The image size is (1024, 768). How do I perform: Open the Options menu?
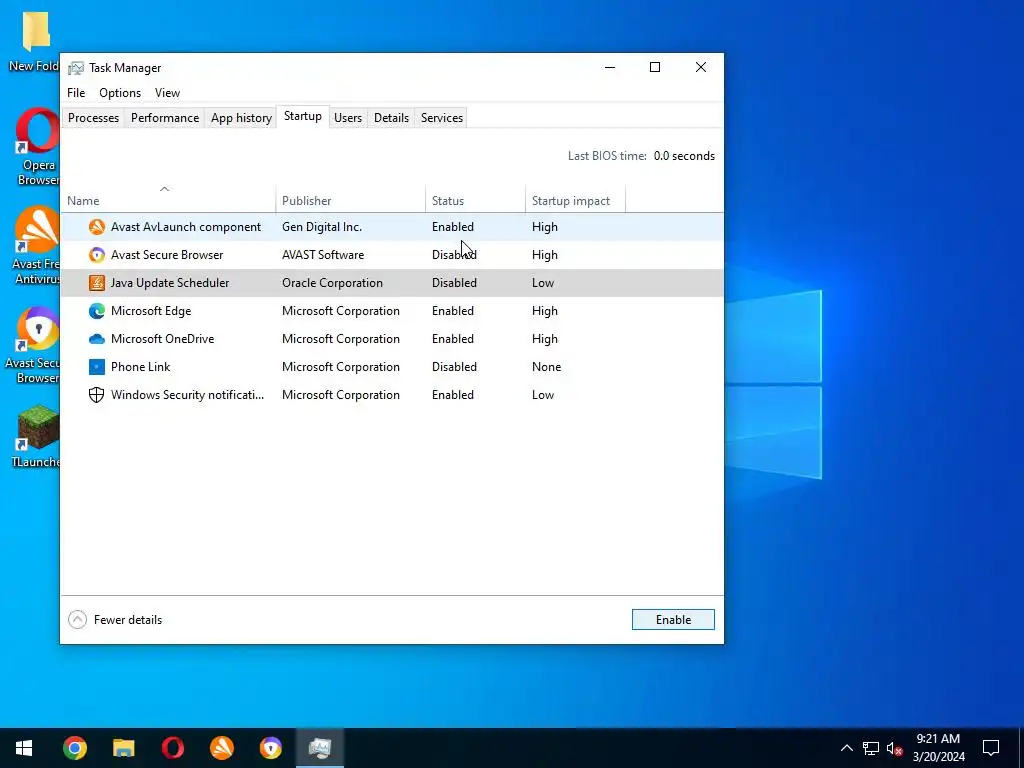(x=120, y=93)
